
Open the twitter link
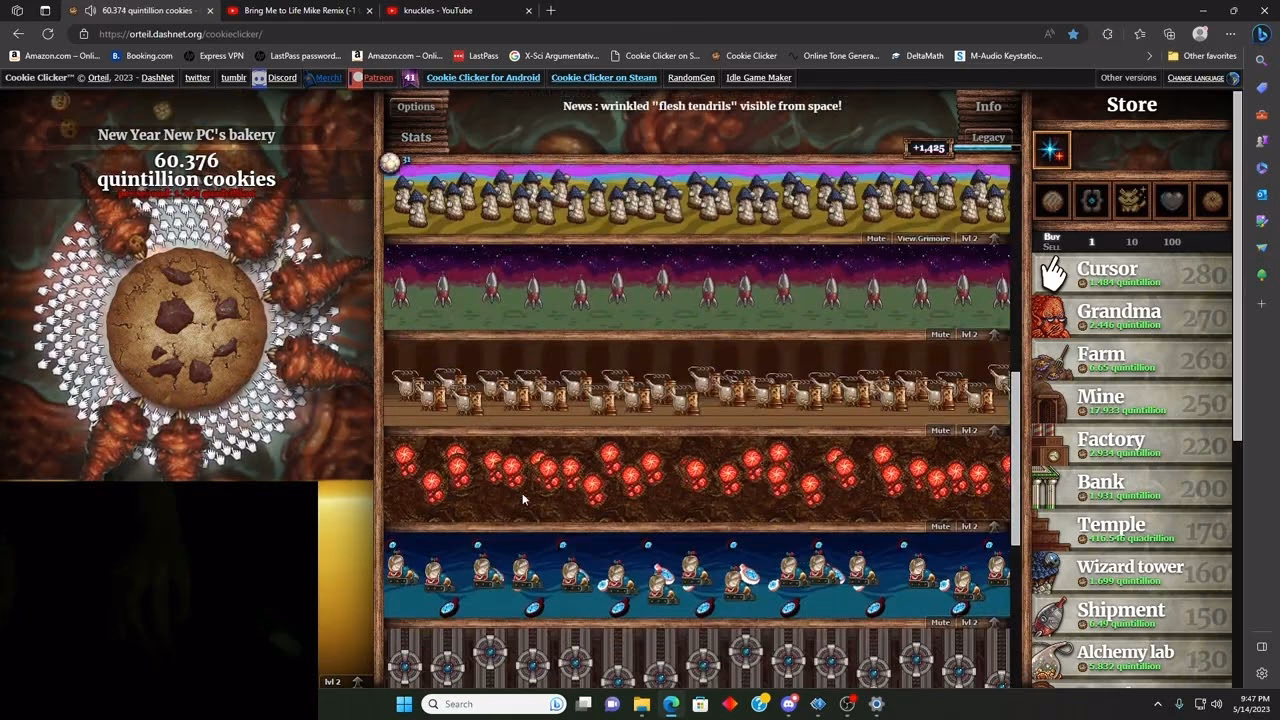198,78
